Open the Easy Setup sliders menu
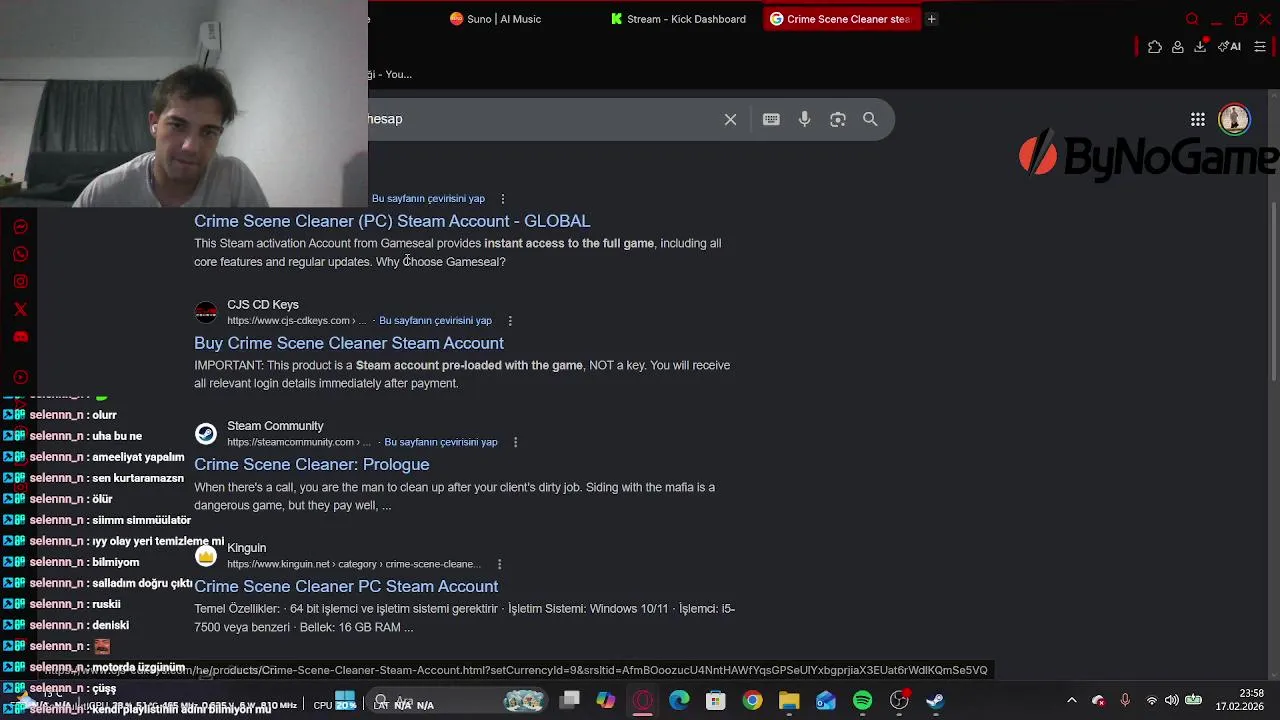Viewport: 1280px width, 720px height. [x=1260, y=46]
